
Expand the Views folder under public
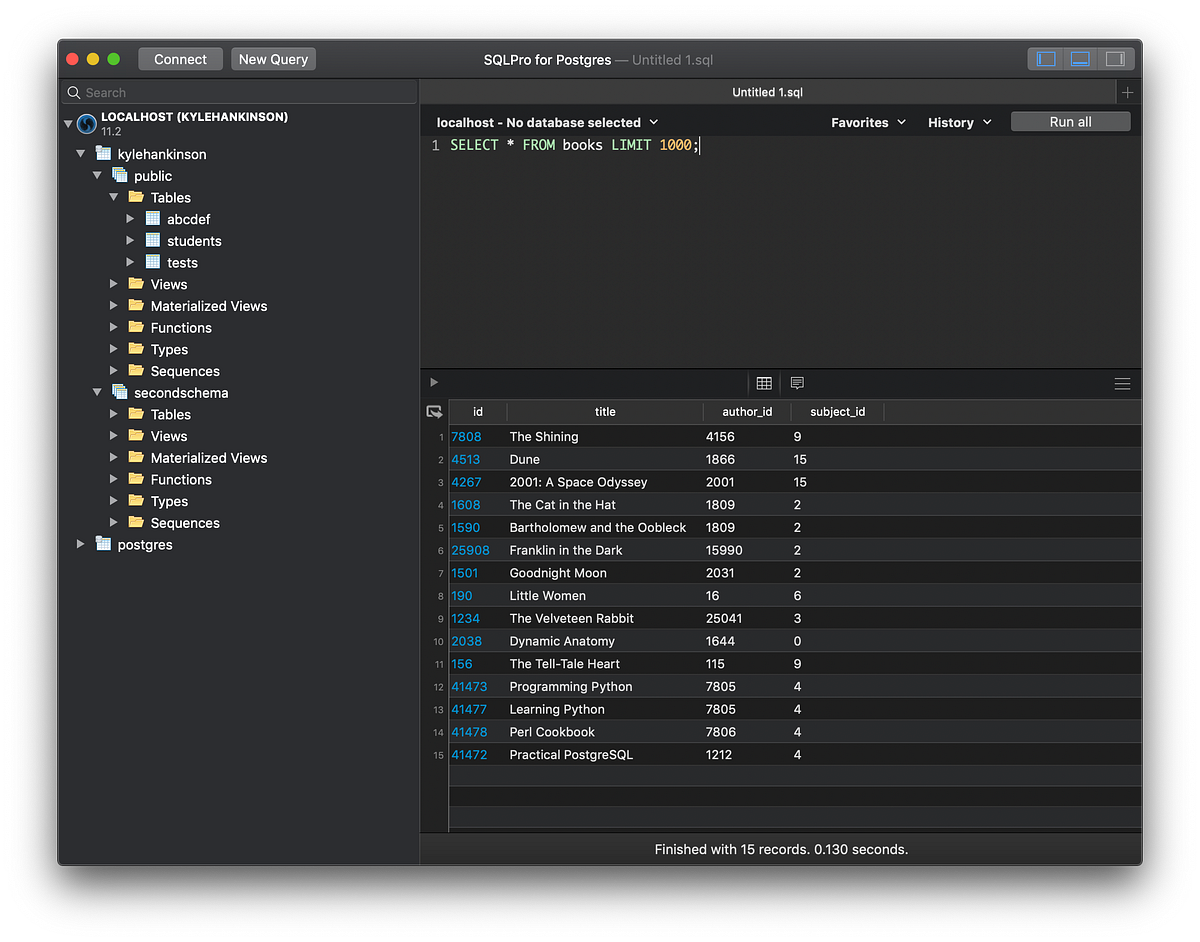[113, 283]
